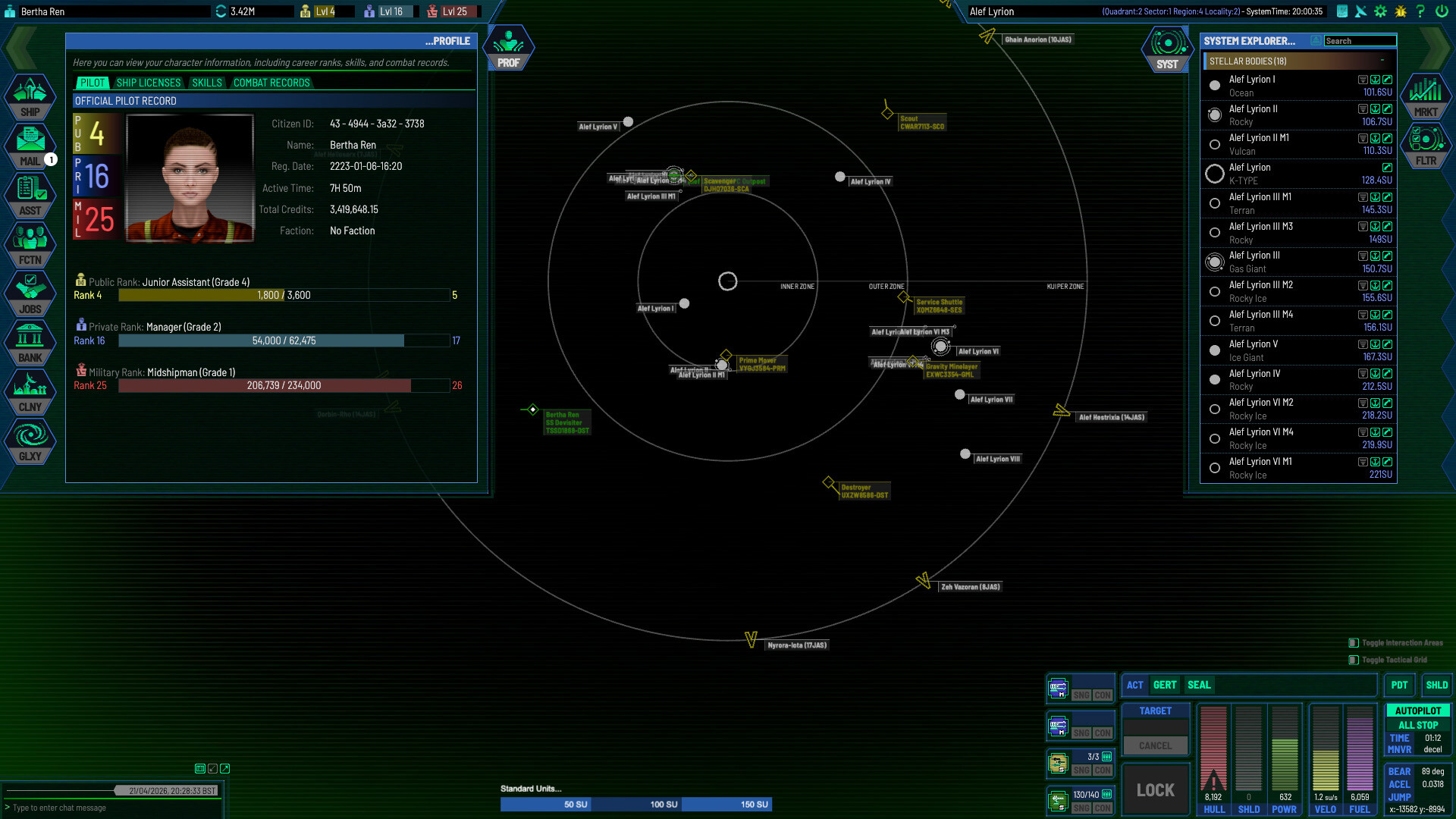Image resolution: width=1456 pixels, height=819 pixels.
Task: Click the anchor dock icon for Alef Lyrion V
Action: 1375,344
